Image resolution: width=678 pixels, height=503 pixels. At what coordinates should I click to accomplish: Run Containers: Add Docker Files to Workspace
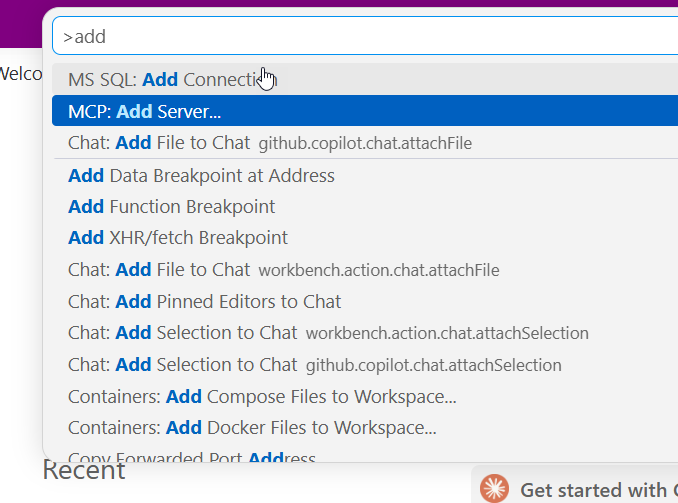365,428
